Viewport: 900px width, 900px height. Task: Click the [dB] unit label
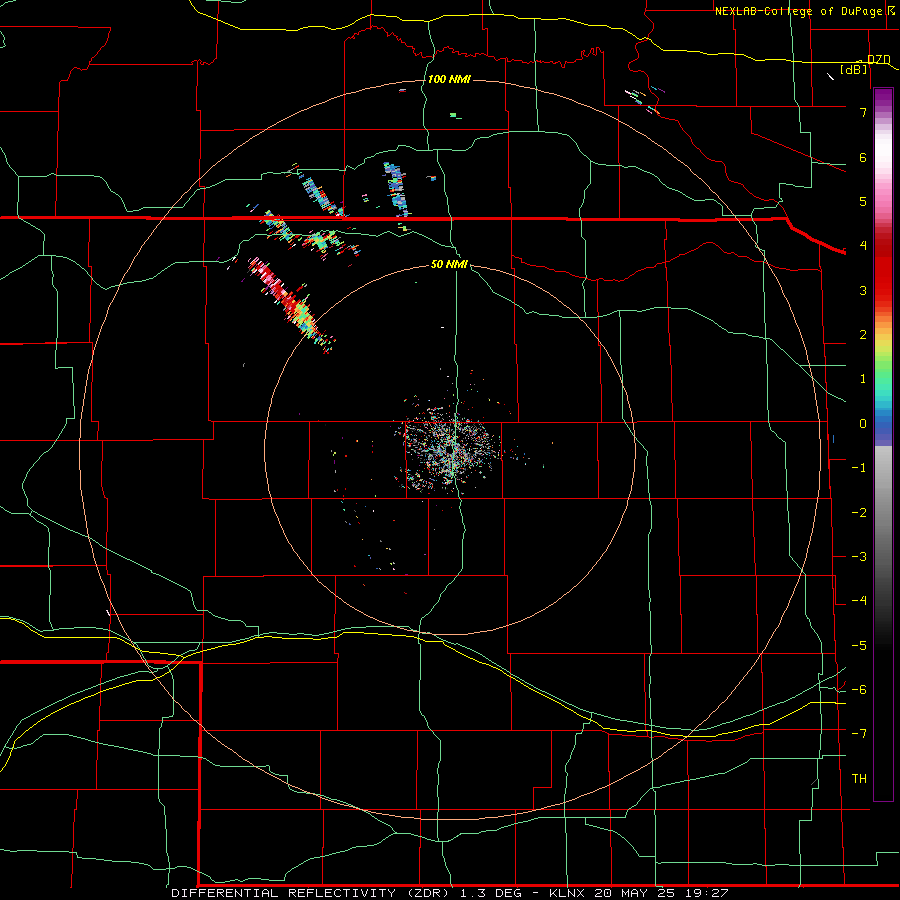point(854,69)
